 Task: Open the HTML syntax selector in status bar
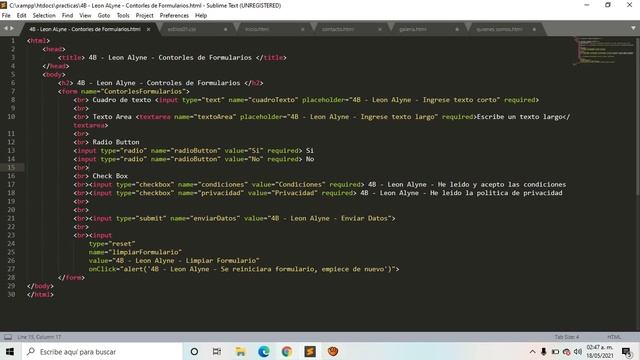pyautogui.click(x=614, y=337)
